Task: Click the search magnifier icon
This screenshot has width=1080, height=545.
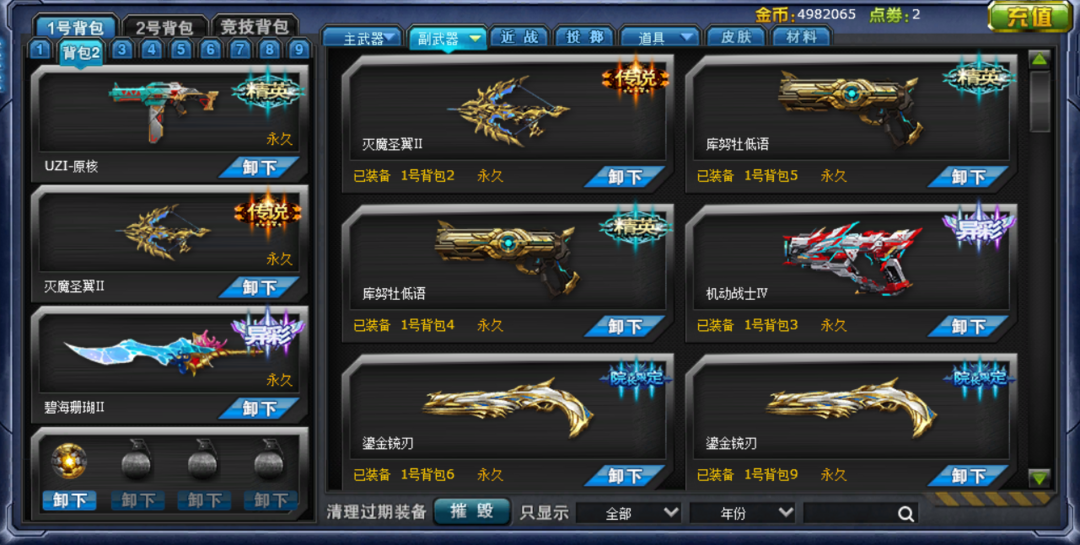Action: 906,513
